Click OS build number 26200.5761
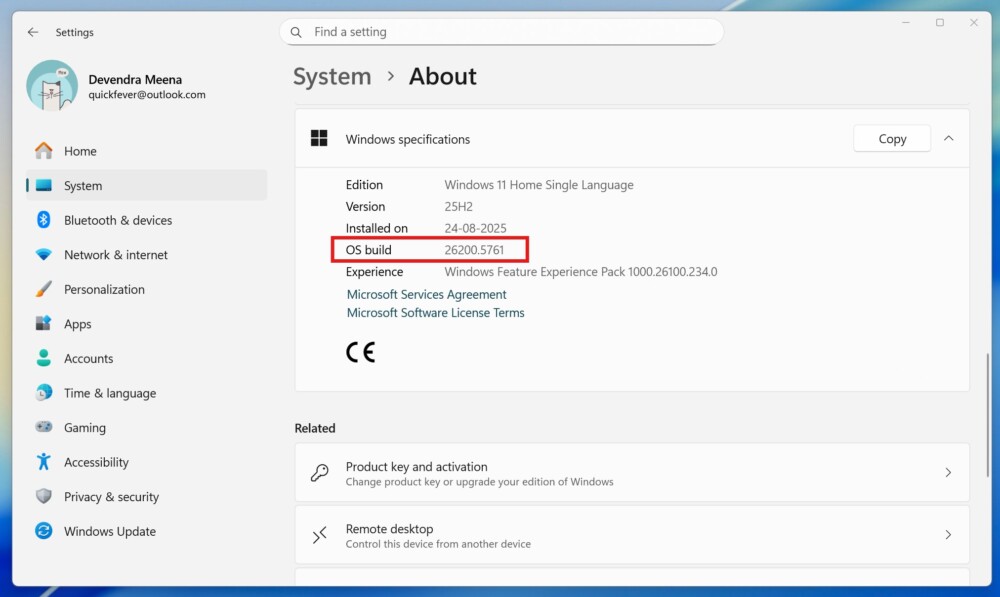 [x=474, y=250]
